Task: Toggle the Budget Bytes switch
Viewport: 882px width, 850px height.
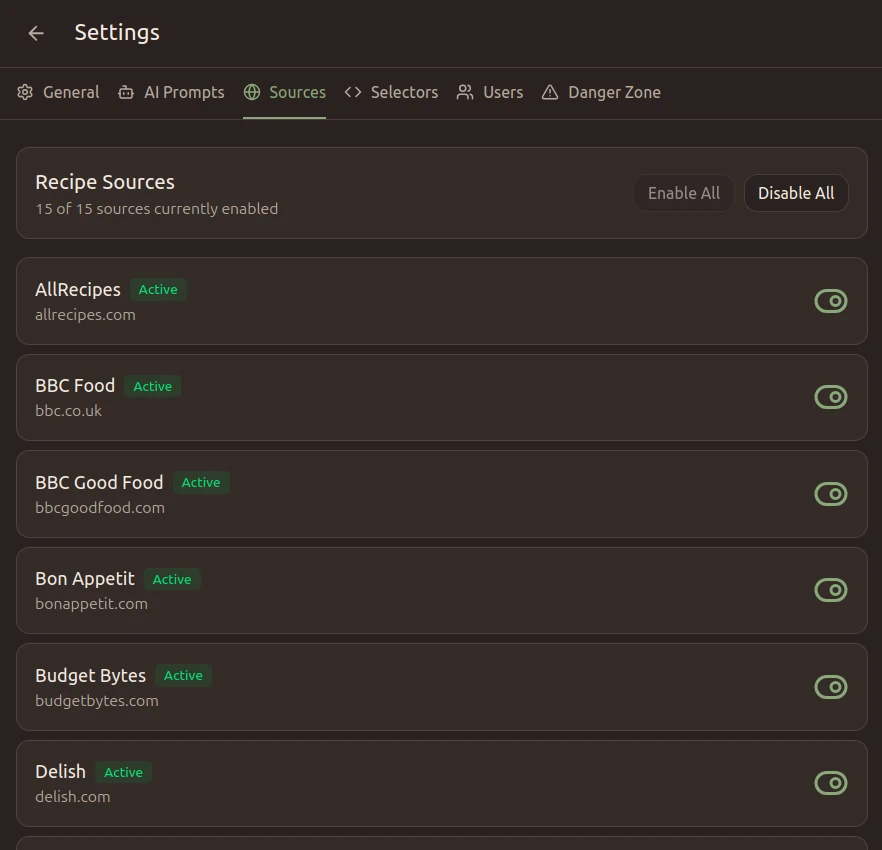Action: pos(831,686)
